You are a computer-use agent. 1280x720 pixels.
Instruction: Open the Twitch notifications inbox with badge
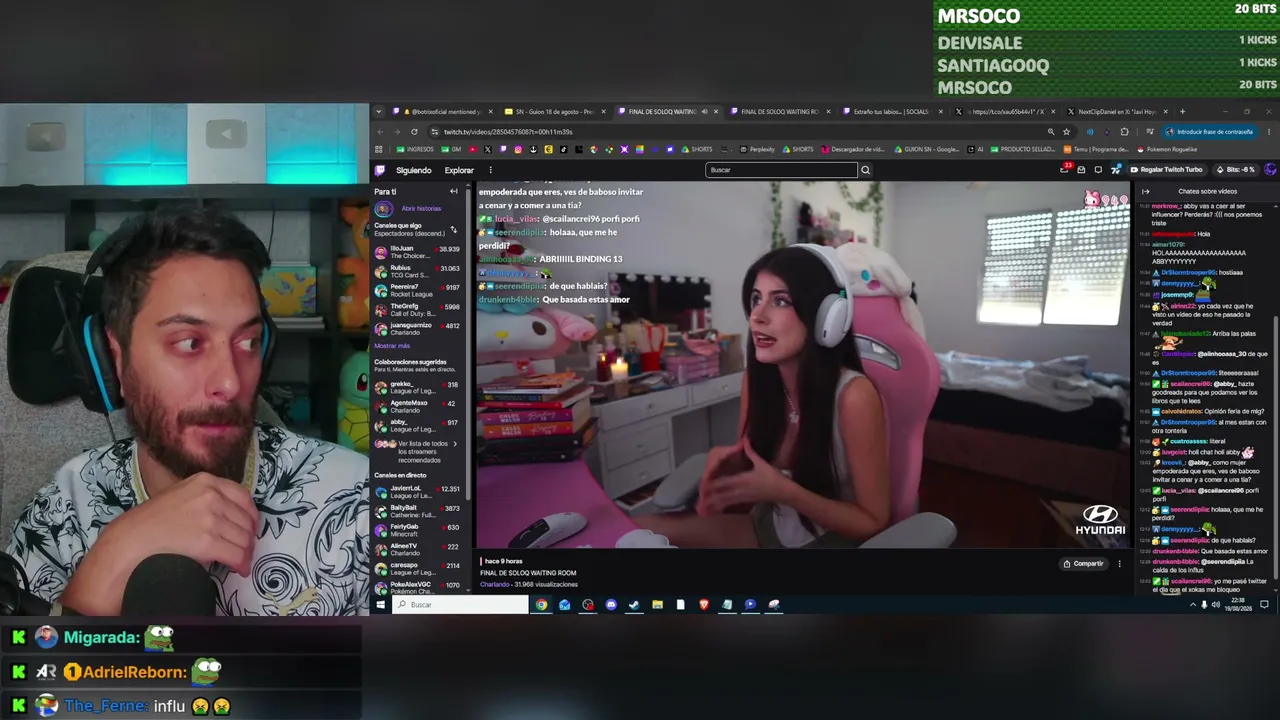click(1064, 170)
